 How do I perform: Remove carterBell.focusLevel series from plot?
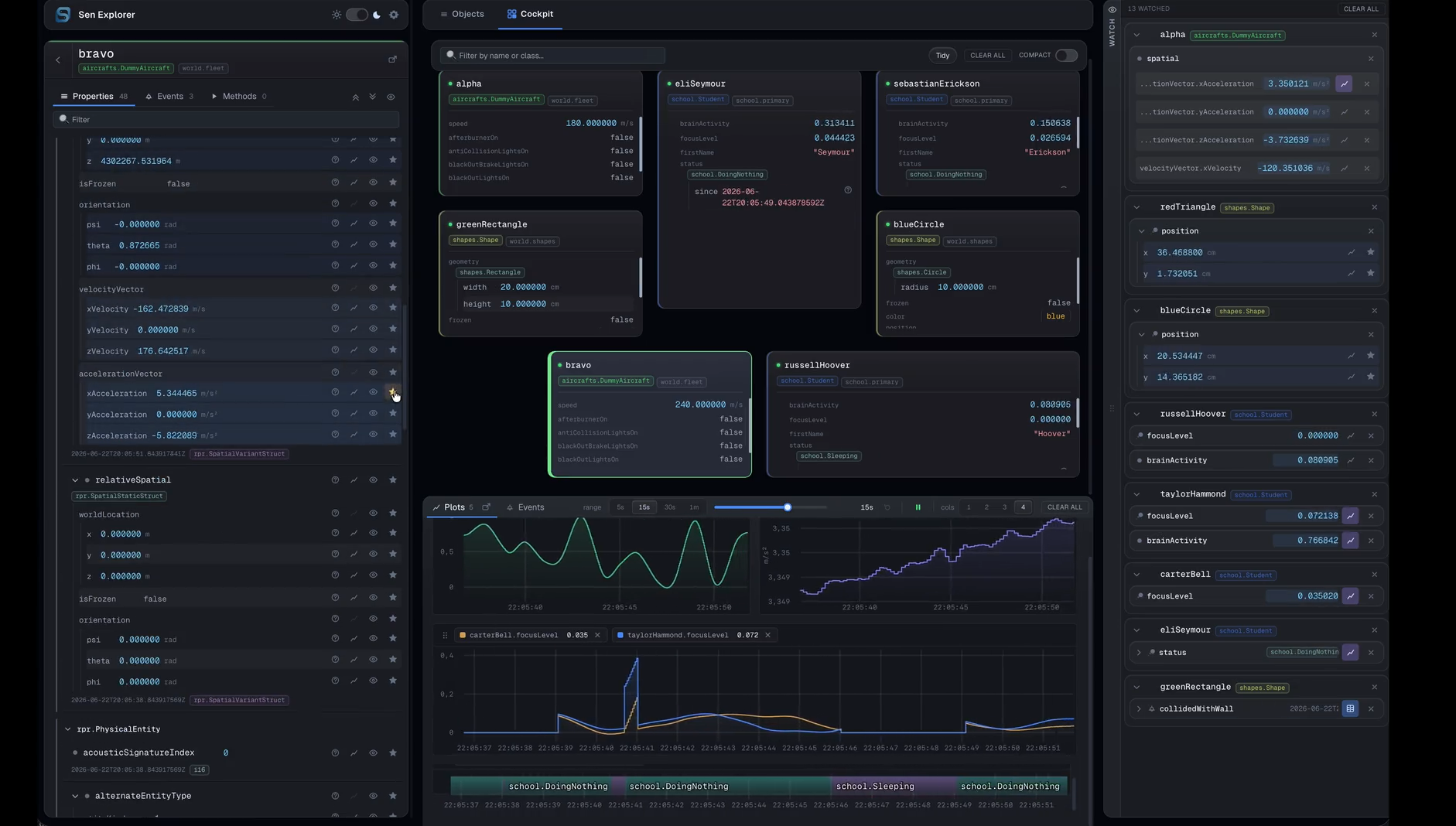click(597, 635)
